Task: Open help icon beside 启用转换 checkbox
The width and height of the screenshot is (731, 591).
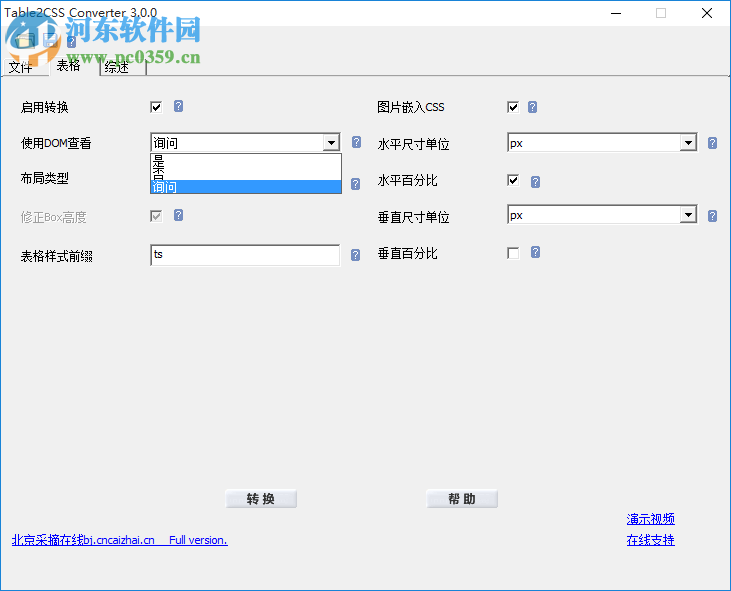Action: pyautogui.click(x=179, y=106)
